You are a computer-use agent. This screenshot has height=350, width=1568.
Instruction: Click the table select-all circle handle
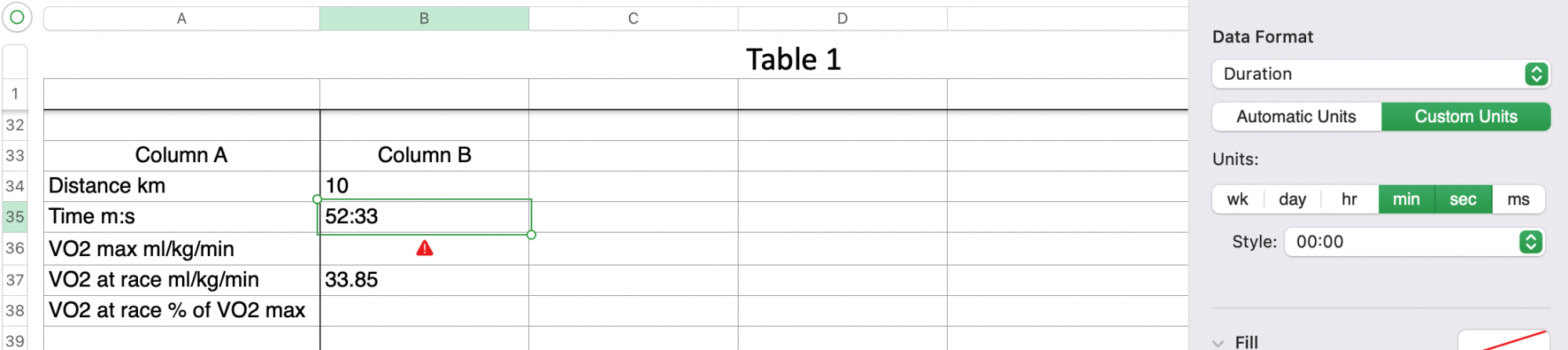click(16, 17)
